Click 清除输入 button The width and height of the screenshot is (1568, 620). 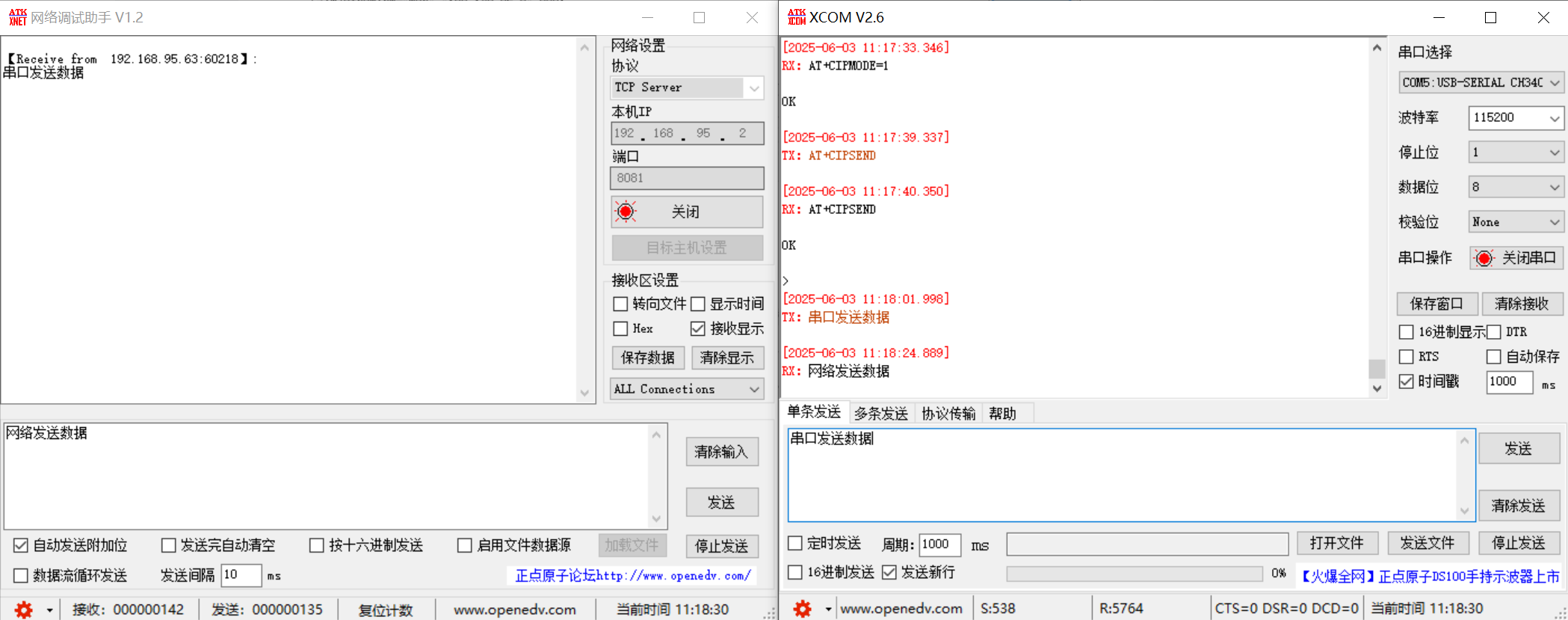point(722,452)
